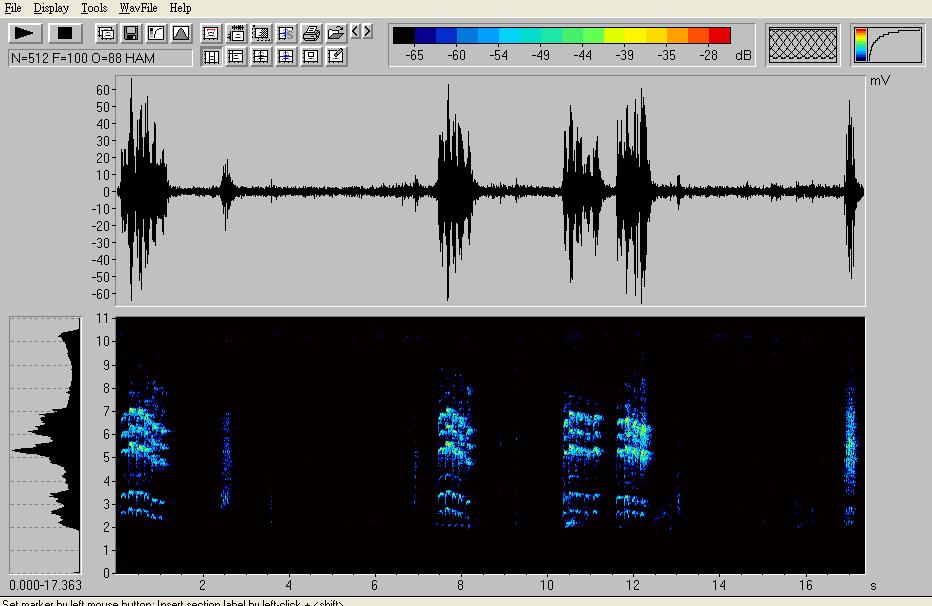This screenshot has width=932, height=606.
Task: Click the curve graph icon beside save
Action: click(x=156, y=33)
